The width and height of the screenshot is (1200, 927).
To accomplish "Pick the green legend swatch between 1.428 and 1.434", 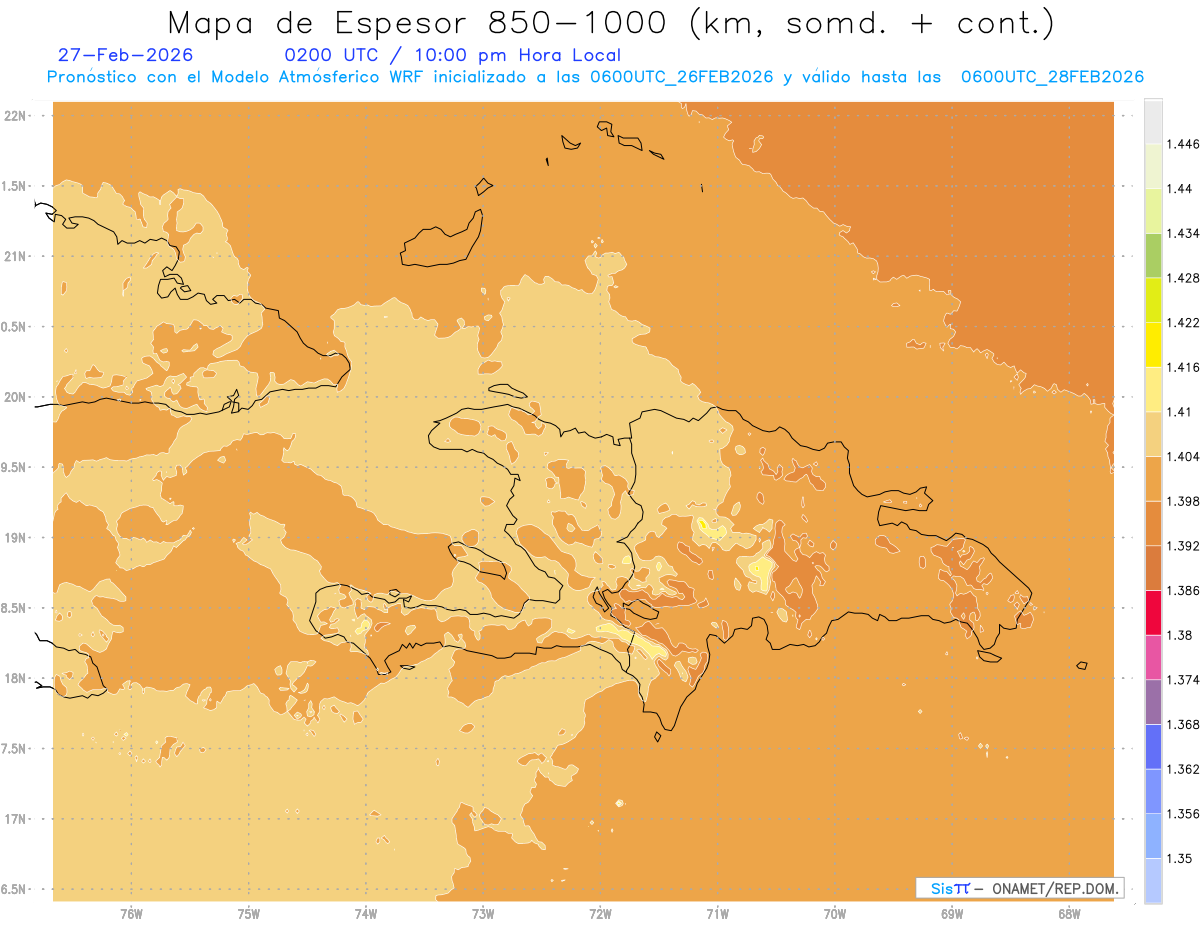I will coord(1153,255).
